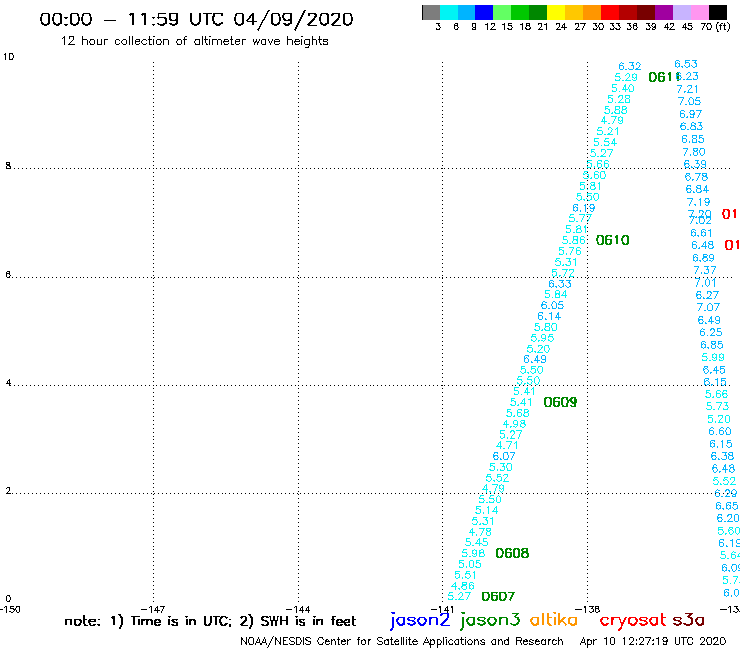This screenshot has height=650, width=740.
Task: Click the Apr 10 12:27:19 timestamp
Action: (653, 641)
